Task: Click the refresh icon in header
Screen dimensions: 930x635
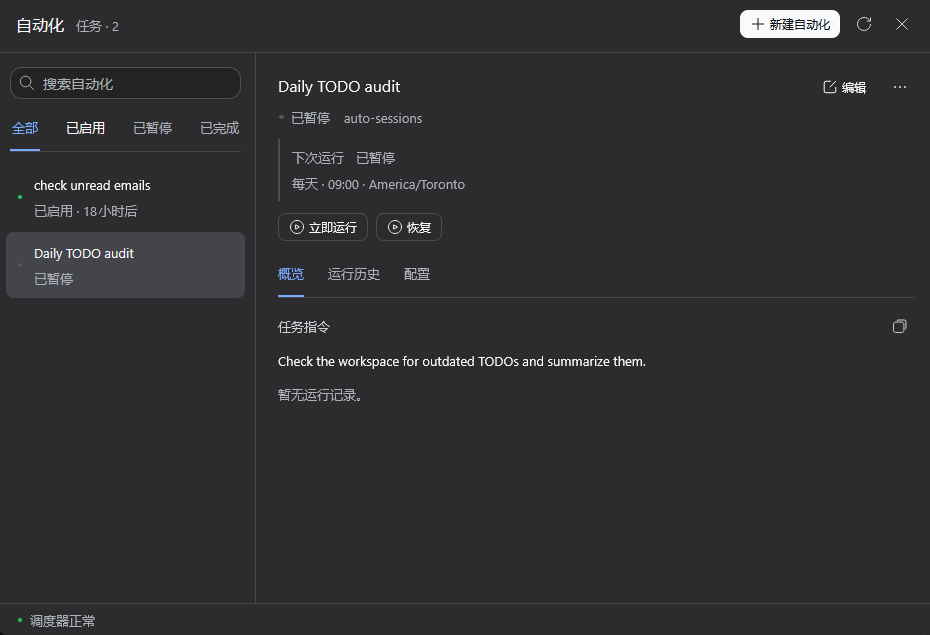Action: 864,24
